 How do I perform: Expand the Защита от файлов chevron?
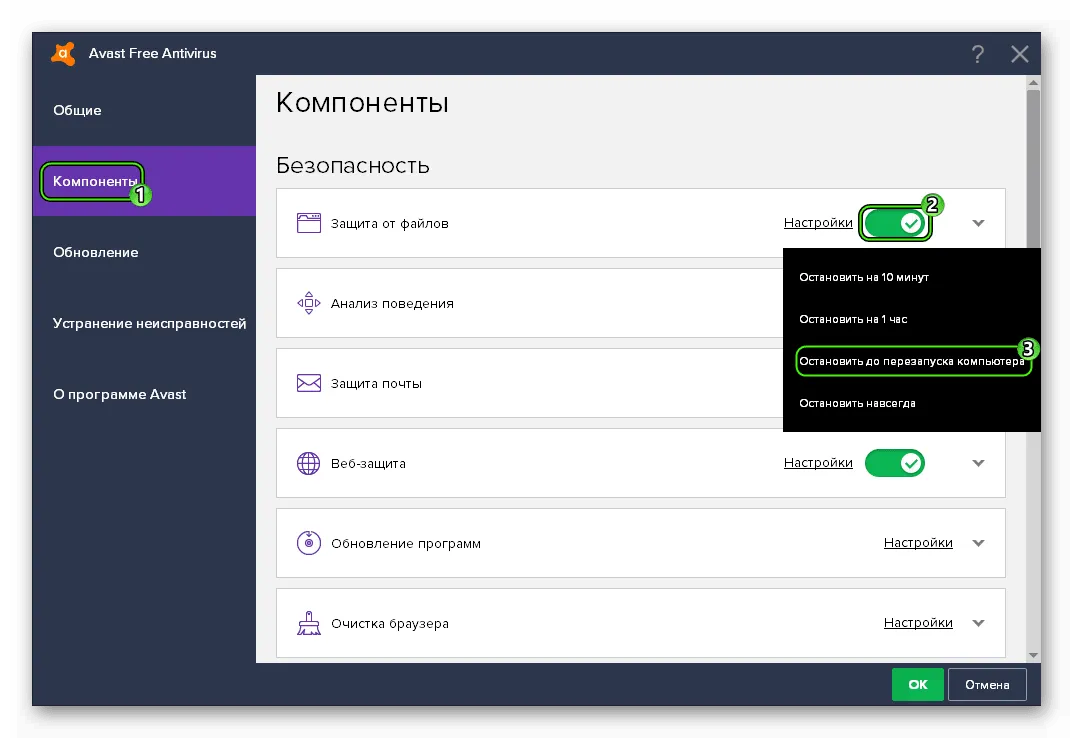(x=978, y=223)
